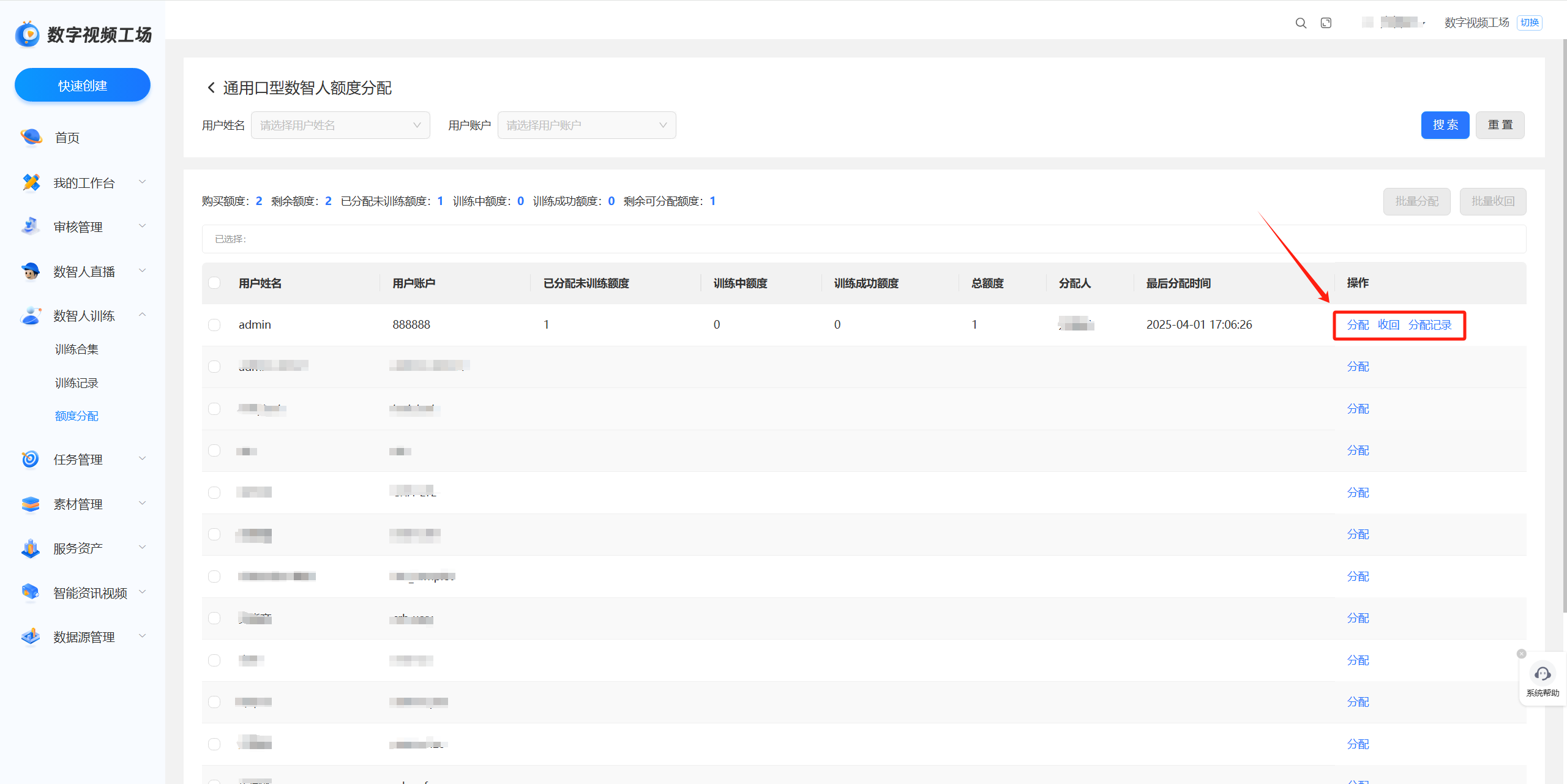Check the admin row checkbox

tap(214, 324)
